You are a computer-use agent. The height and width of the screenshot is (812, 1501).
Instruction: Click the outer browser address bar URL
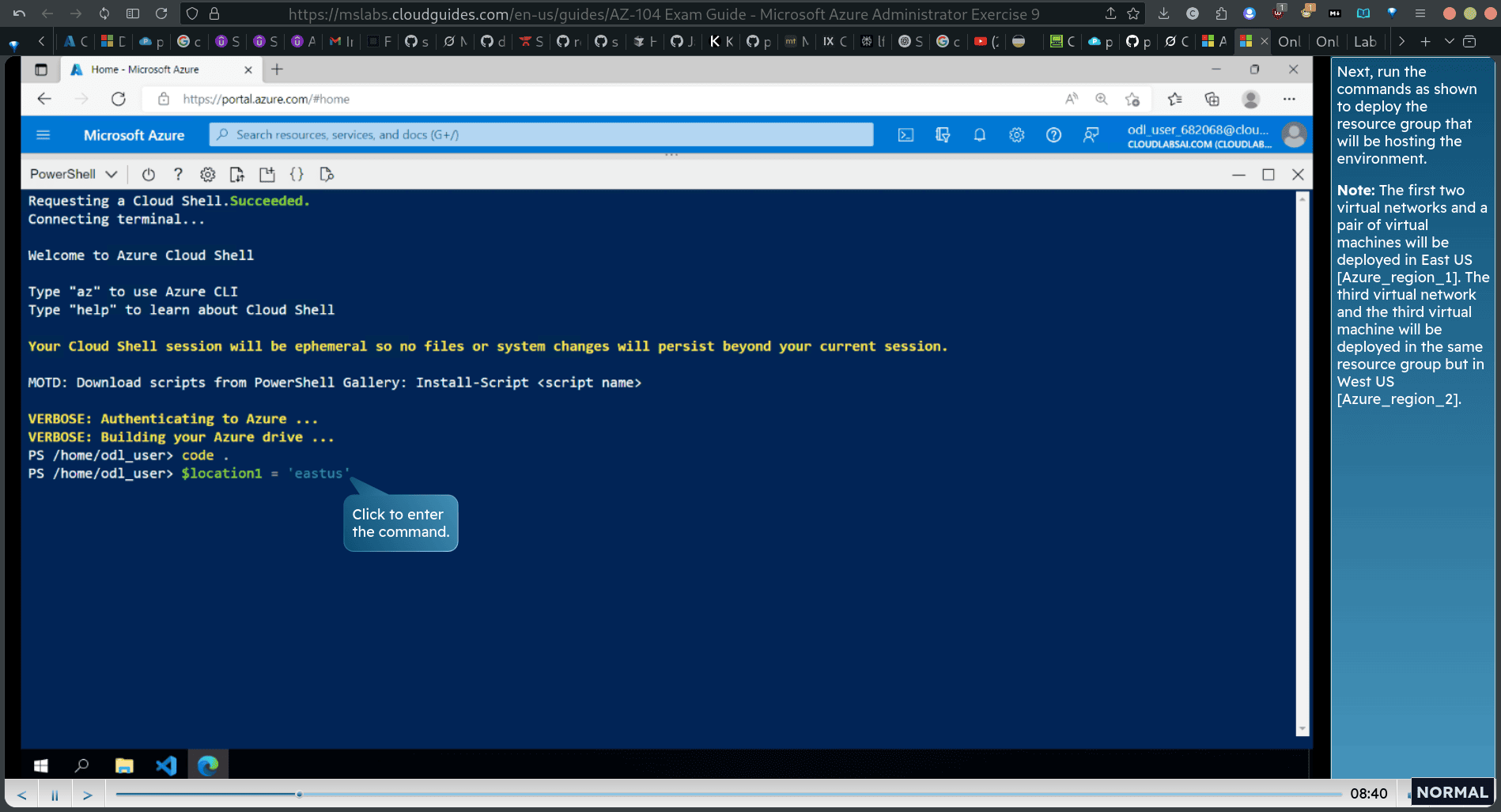tap(664, 14)
